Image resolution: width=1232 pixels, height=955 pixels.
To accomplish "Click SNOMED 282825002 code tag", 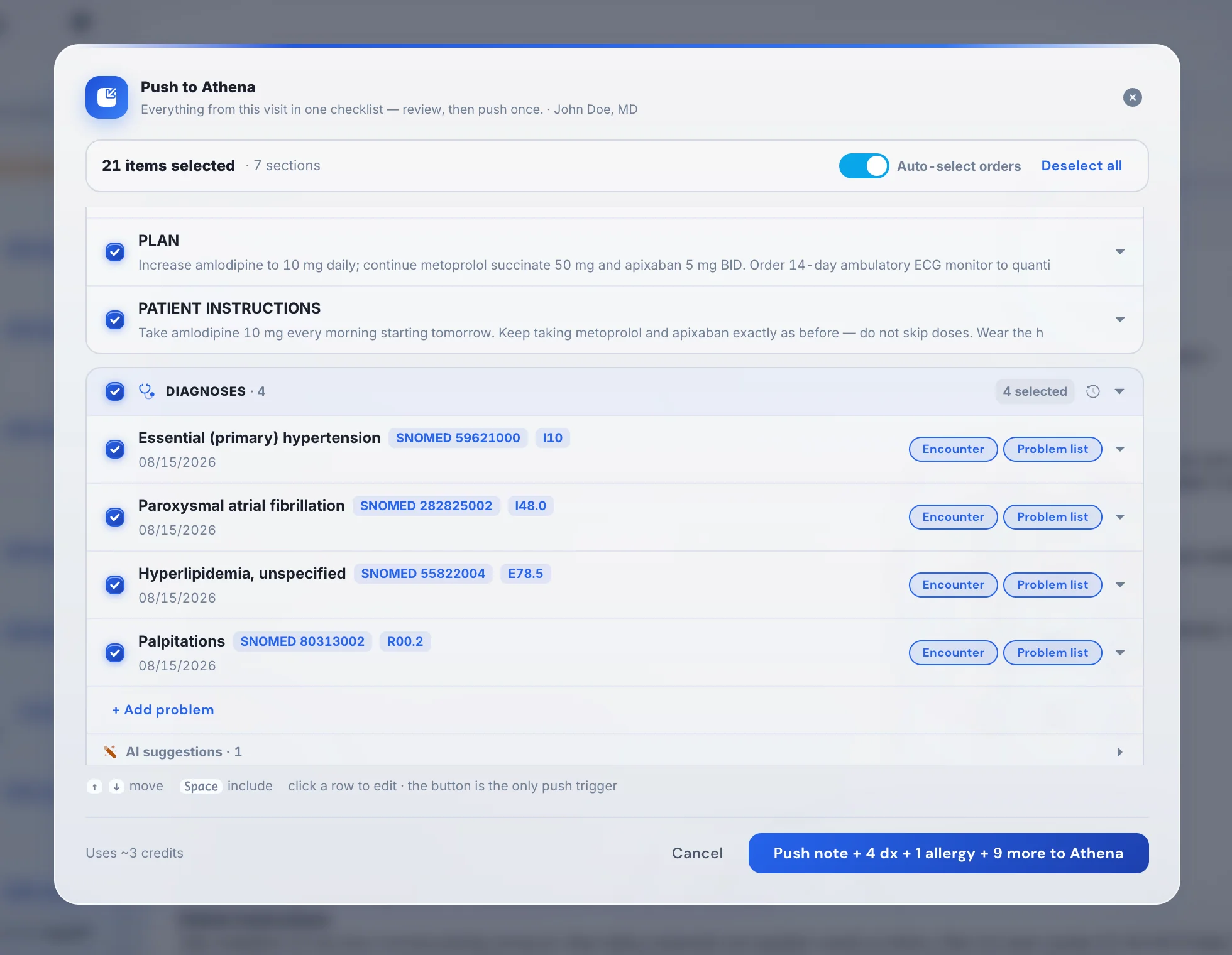I will pos(426,506).
